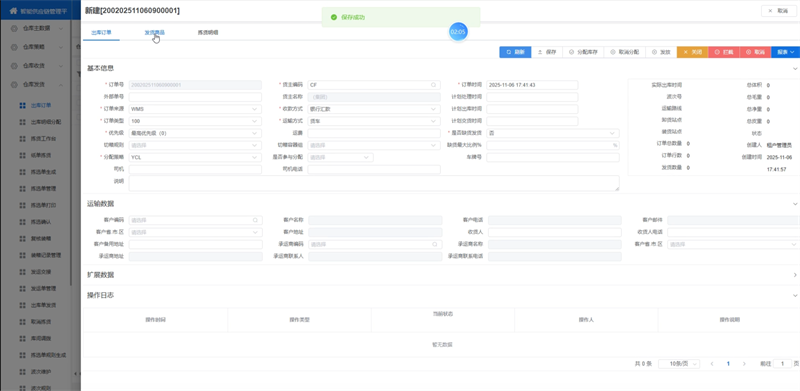Viewport: 800px width, 391px height.
Task: Click the 车牌号 input field
Action: click(x=553, y=157)
